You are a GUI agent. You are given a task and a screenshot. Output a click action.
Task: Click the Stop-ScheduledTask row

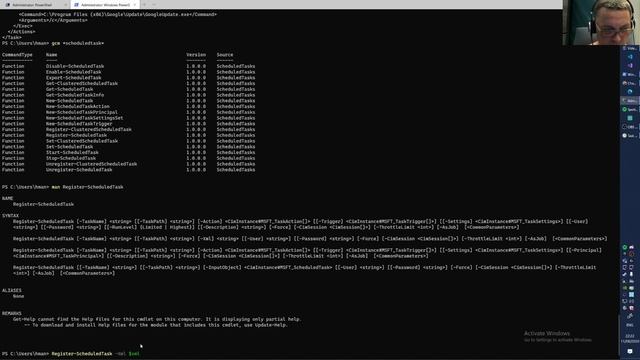pyautogui.click(x=128, y=158)
